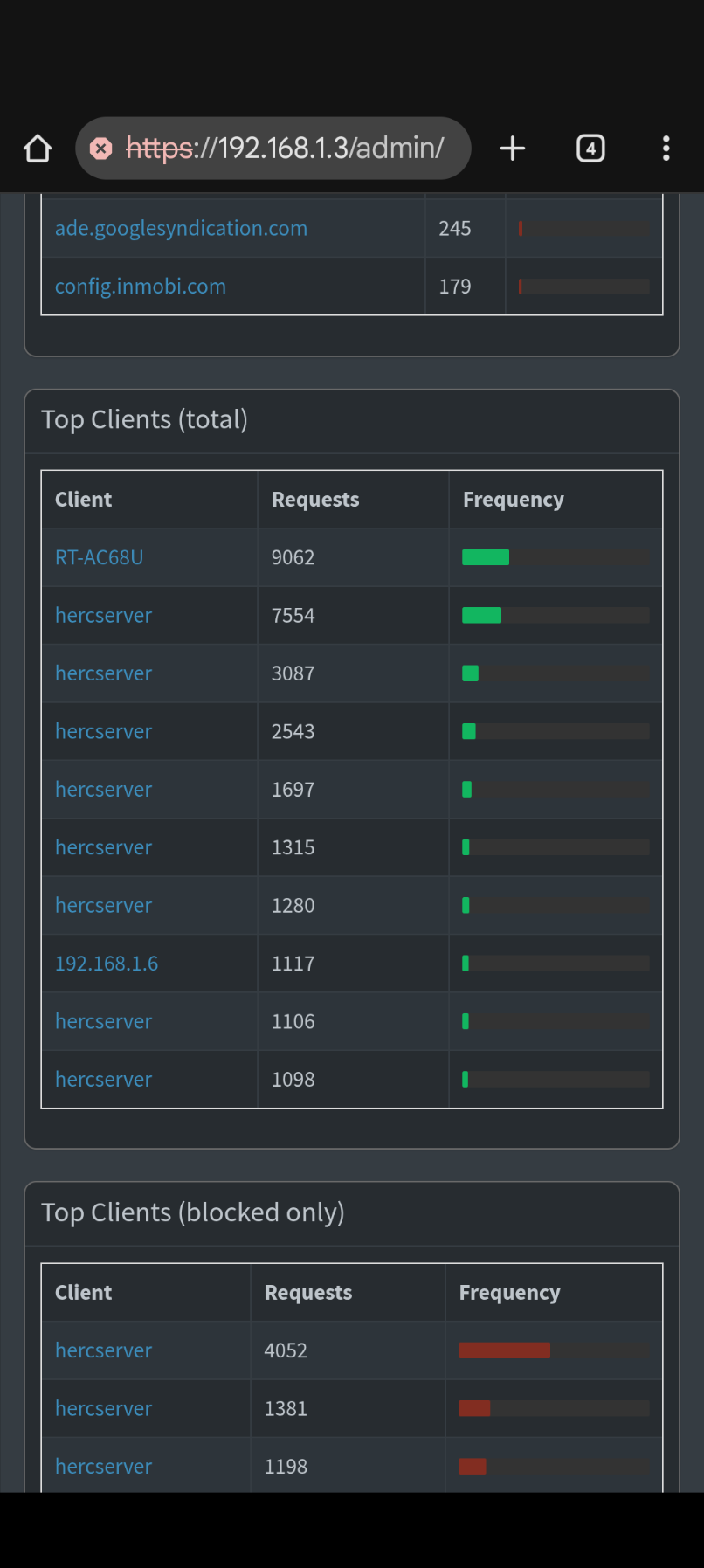
Task: Open hercserver client with 3087 requests
Action: click(x=103, y=673)
